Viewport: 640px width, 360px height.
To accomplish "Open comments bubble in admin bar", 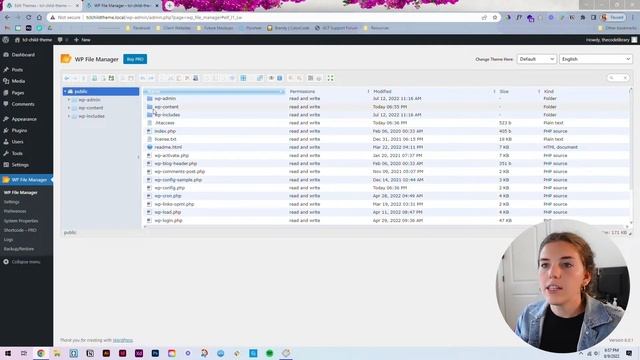I will [x=60, y=40].
